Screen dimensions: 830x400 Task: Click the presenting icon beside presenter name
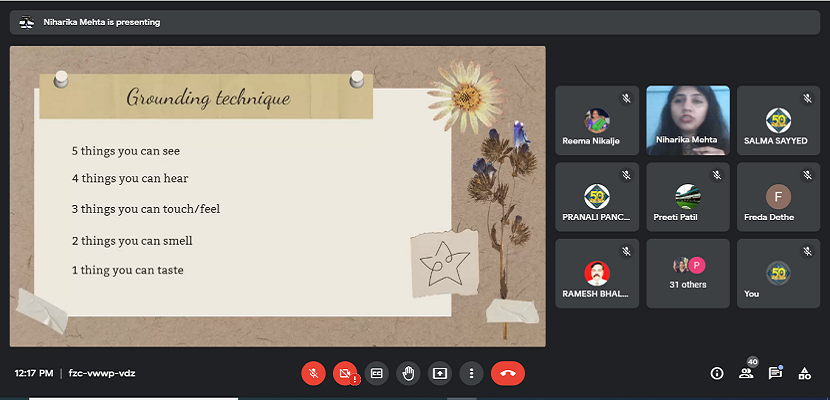coord(26,23)
